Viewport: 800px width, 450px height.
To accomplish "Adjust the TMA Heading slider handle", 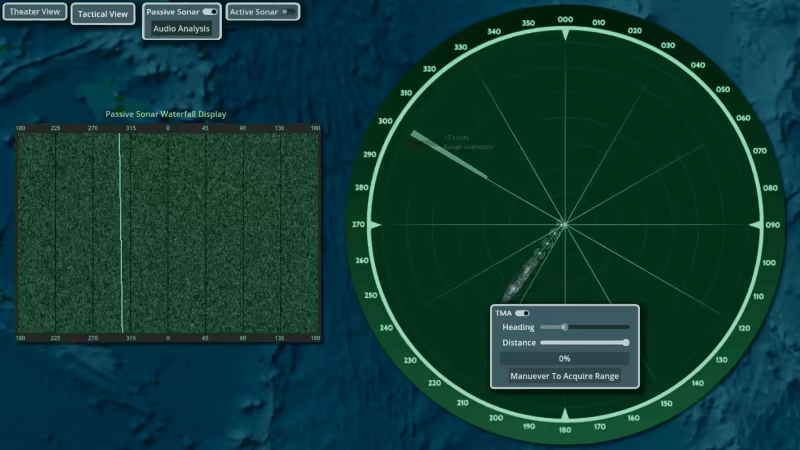I will (564, 327).
